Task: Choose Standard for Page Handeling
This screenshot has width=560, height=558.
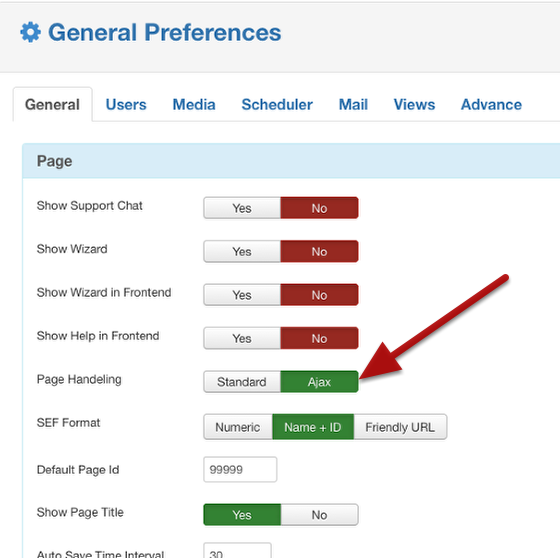Action: 242,382
